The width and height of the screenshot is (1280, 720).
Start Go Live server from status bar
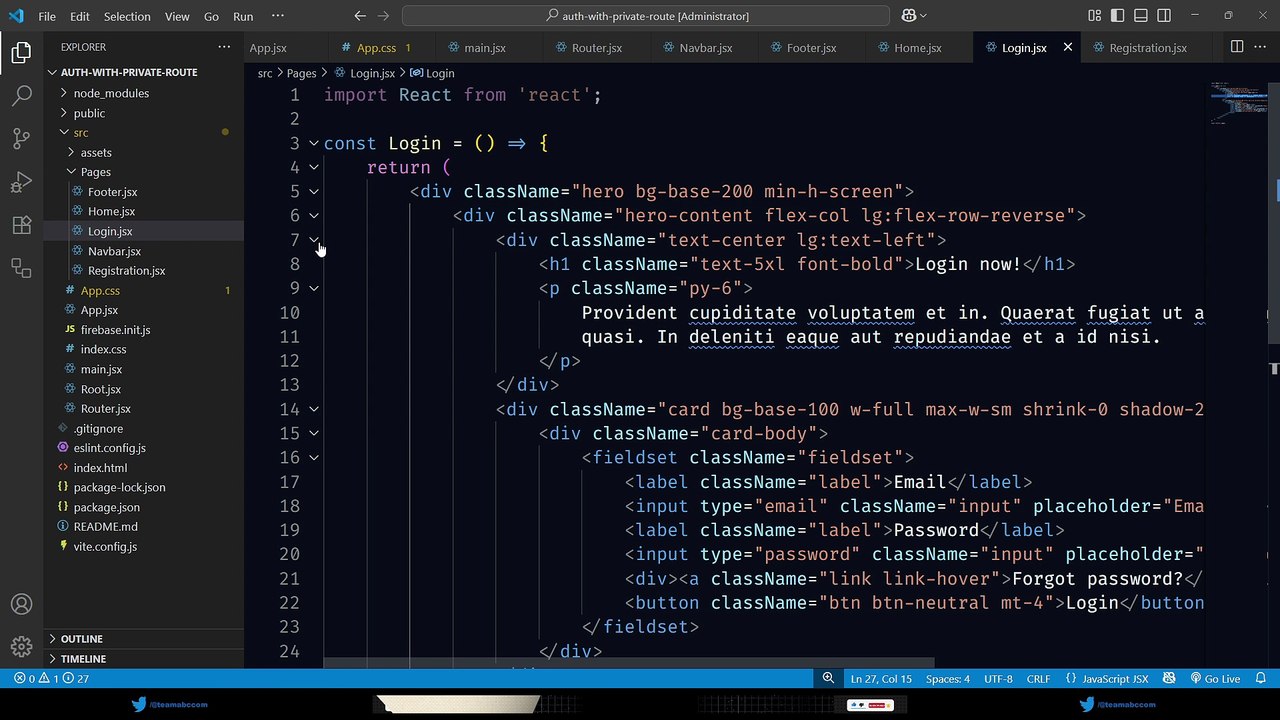click(x=1215, y=679)
